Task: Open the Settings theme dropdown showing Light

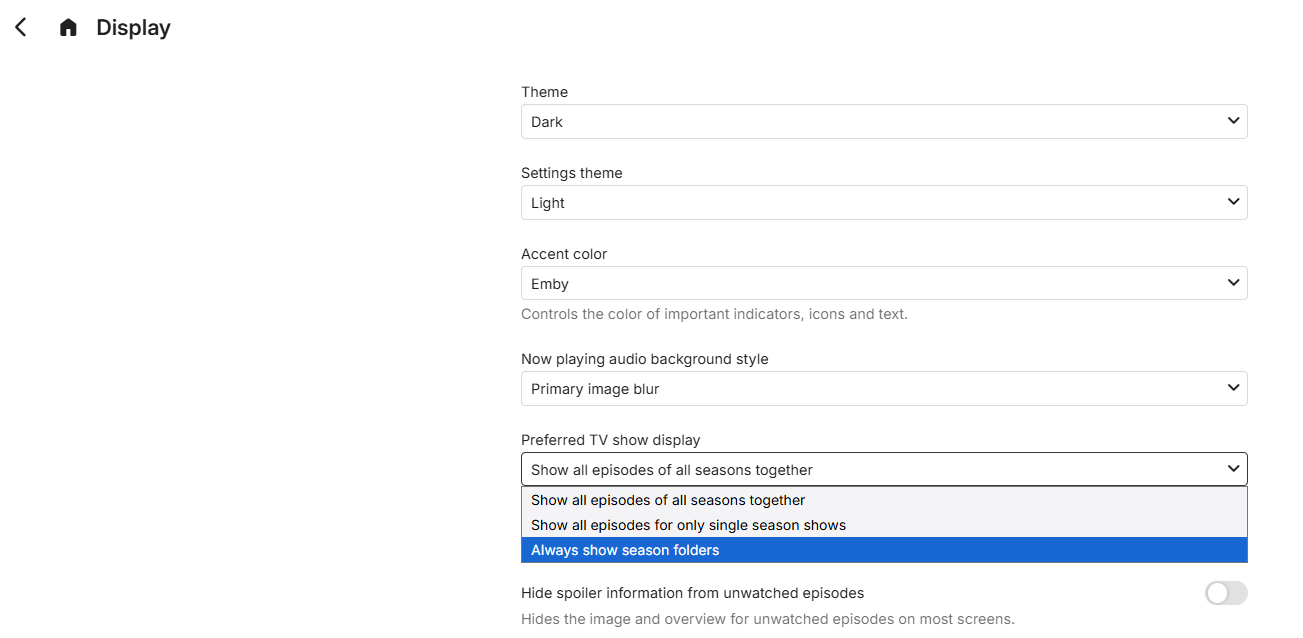Action: (883, 203)
